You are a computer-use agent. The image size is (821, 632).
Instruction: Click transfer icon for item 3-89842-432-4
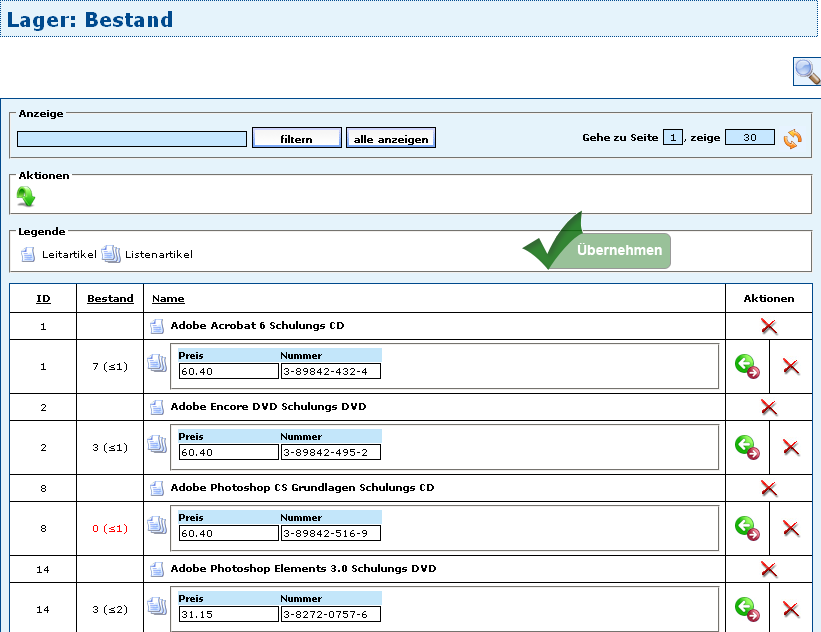coord(746,366)
